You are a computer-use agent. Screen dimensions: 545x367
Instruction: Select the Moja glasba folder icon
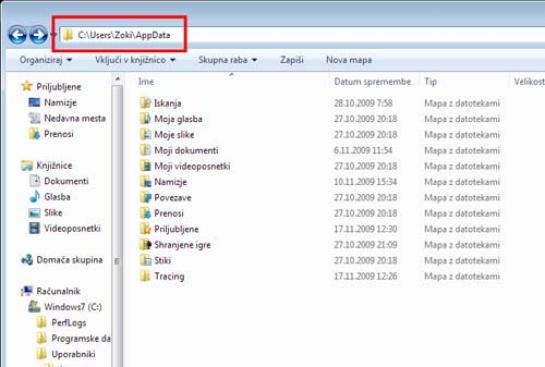(x=146, y=119)
